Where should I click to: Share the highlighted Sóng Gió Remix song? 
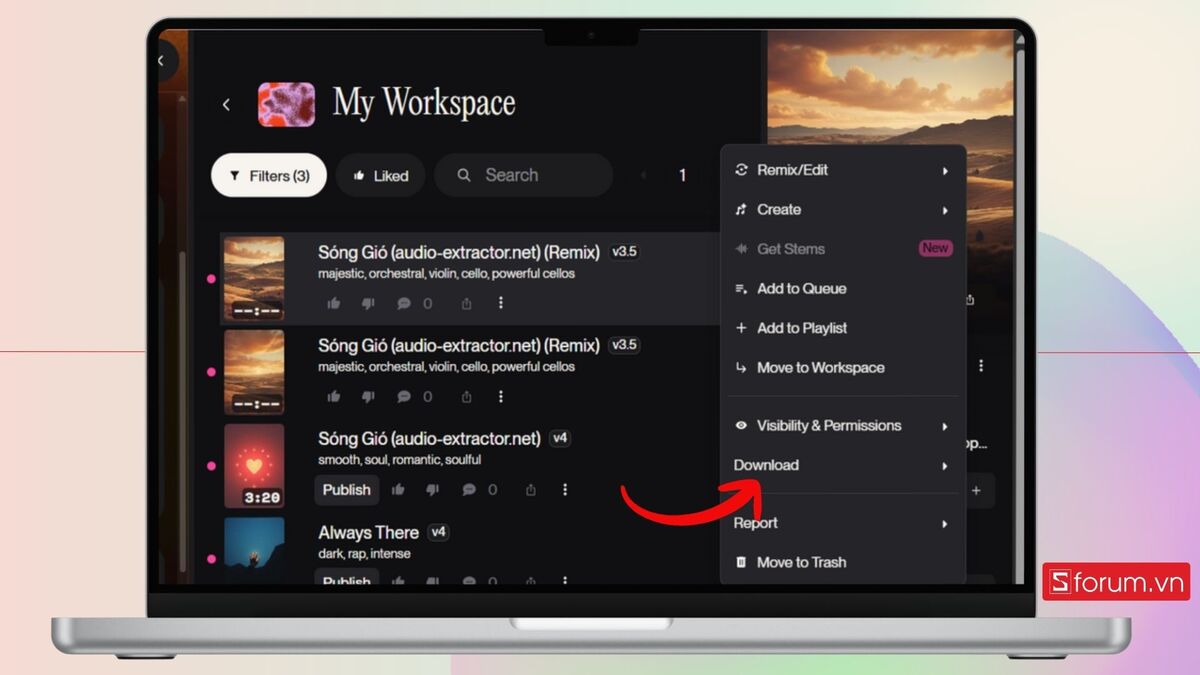466,303
